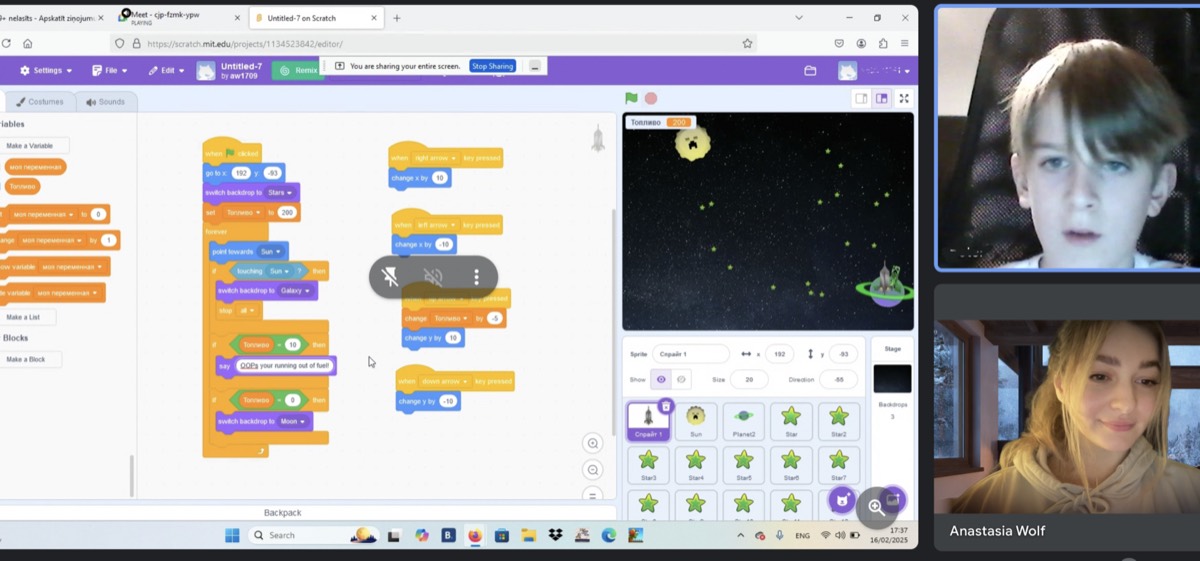Viewport: 1200px width, 561px height.
Task: Click Make a Variable button
Action: pyautogui.click(x=31, y=146)
